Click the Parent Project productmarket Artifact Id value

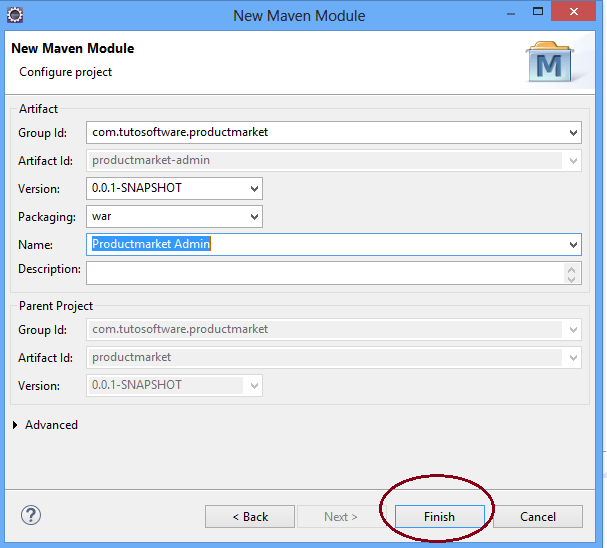[132, 357]
